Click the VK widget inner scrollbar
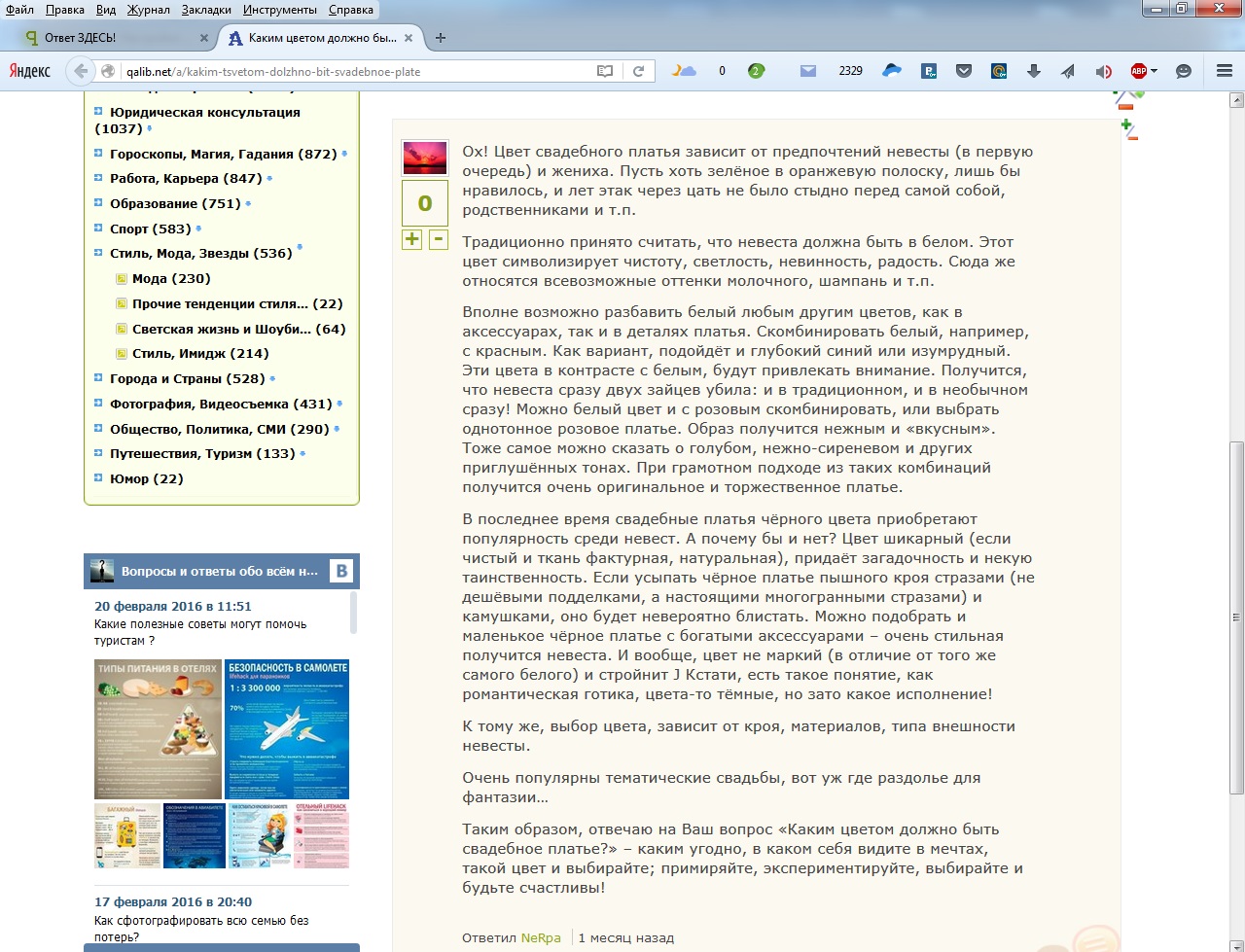Viewport: 1245px width, 952px height. (353, 613)
